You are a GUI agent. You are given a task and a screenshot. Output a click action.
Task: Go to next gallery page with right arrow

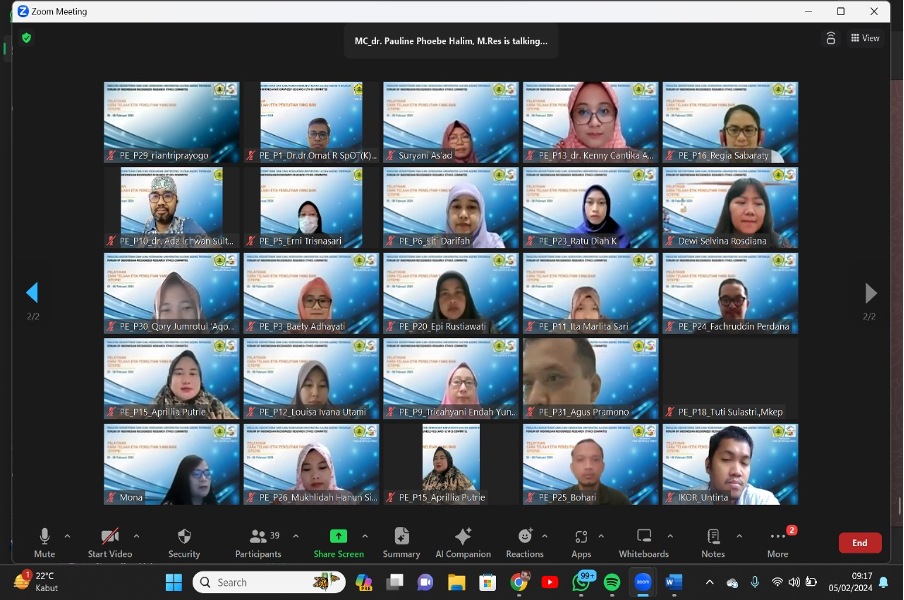coord(870,293)
